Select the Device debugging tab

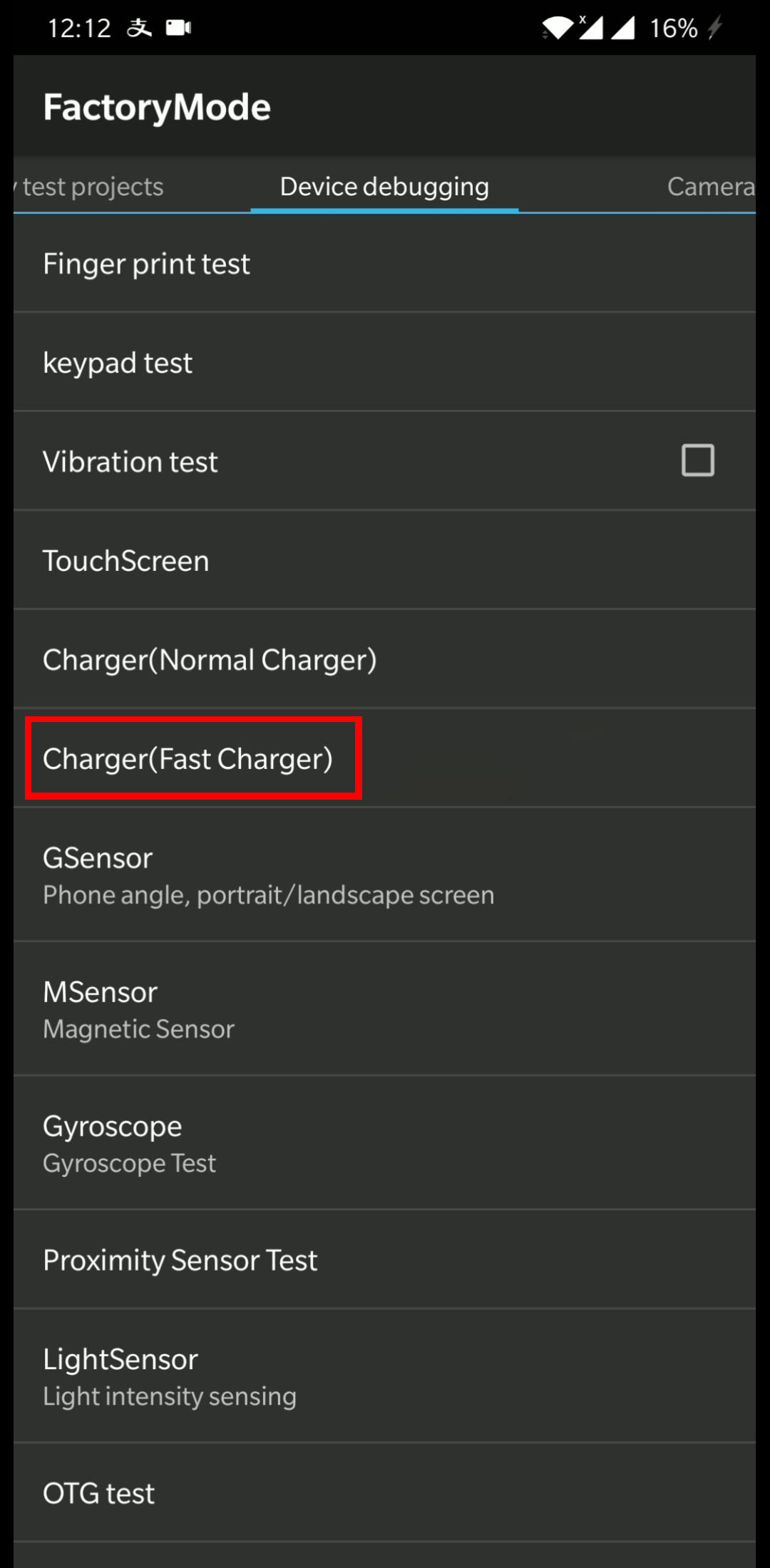click(x=384, y=186)
